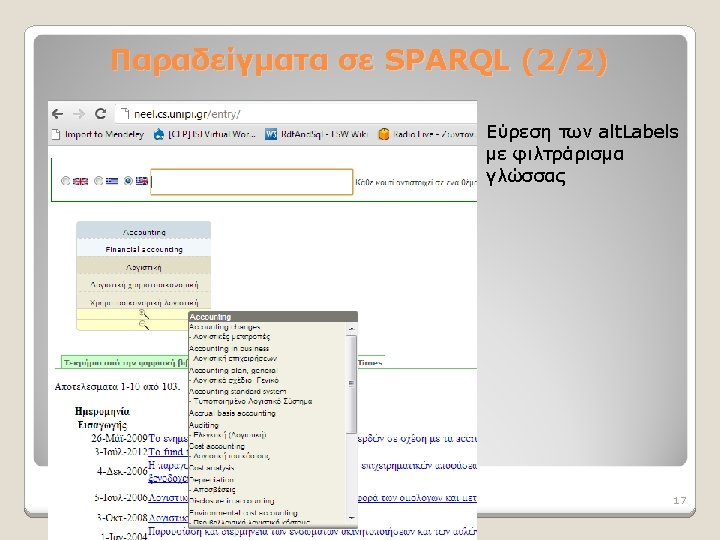This screenshot has width=720, height=540.
Task: Click the Accounting header of the suggestion list
Action: pos(273,317)
